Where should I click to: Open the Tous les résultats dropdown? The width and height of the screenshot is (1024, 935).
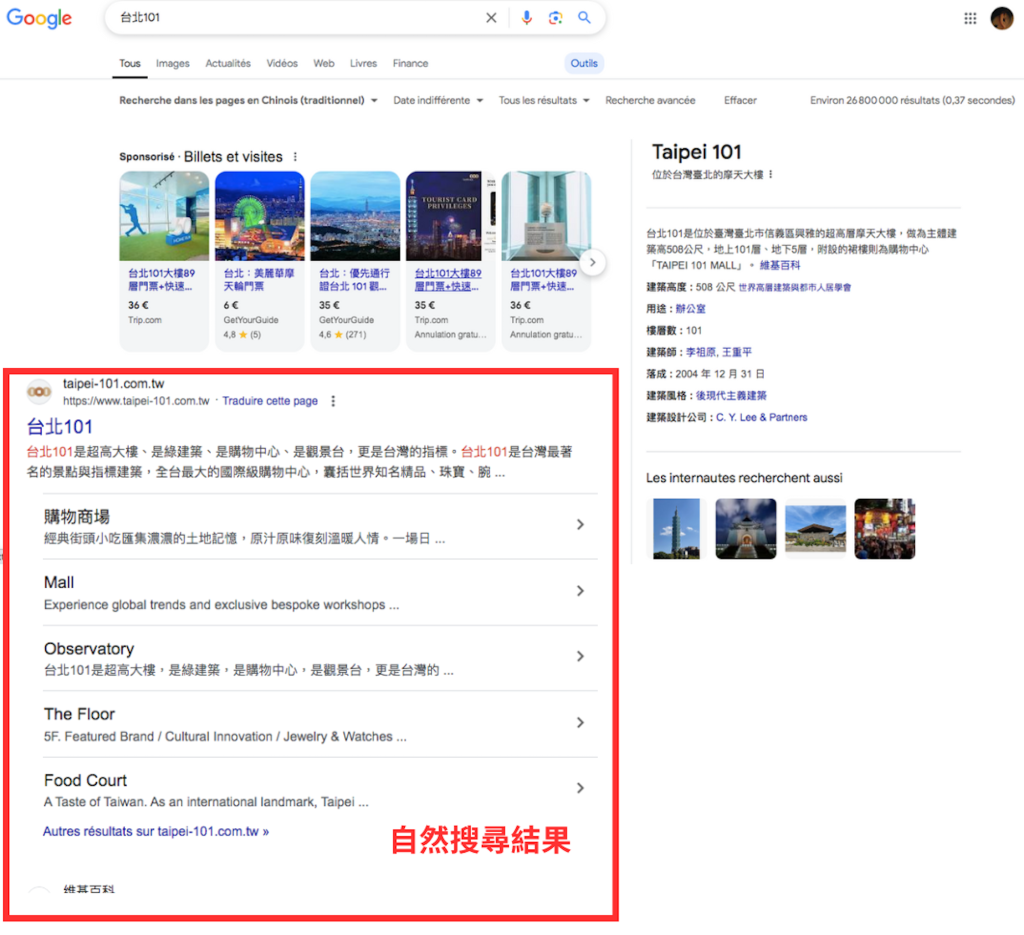pyautogui.click(x=544, y=101)
